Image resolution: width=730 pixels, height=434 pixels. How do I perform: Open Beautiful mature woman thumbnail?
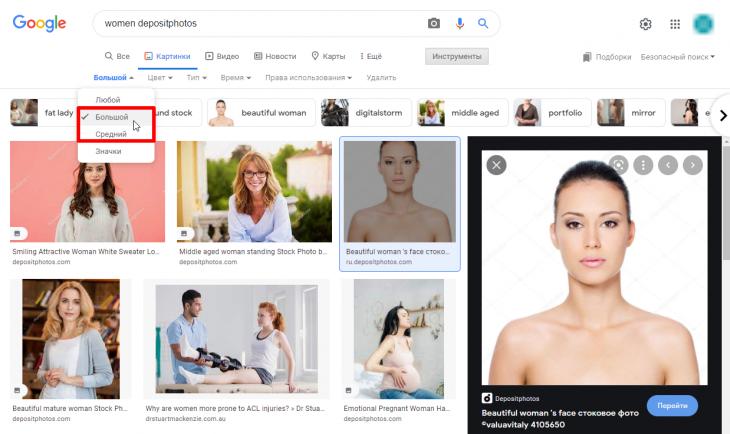pyautogui.click(x=71, y=339)
